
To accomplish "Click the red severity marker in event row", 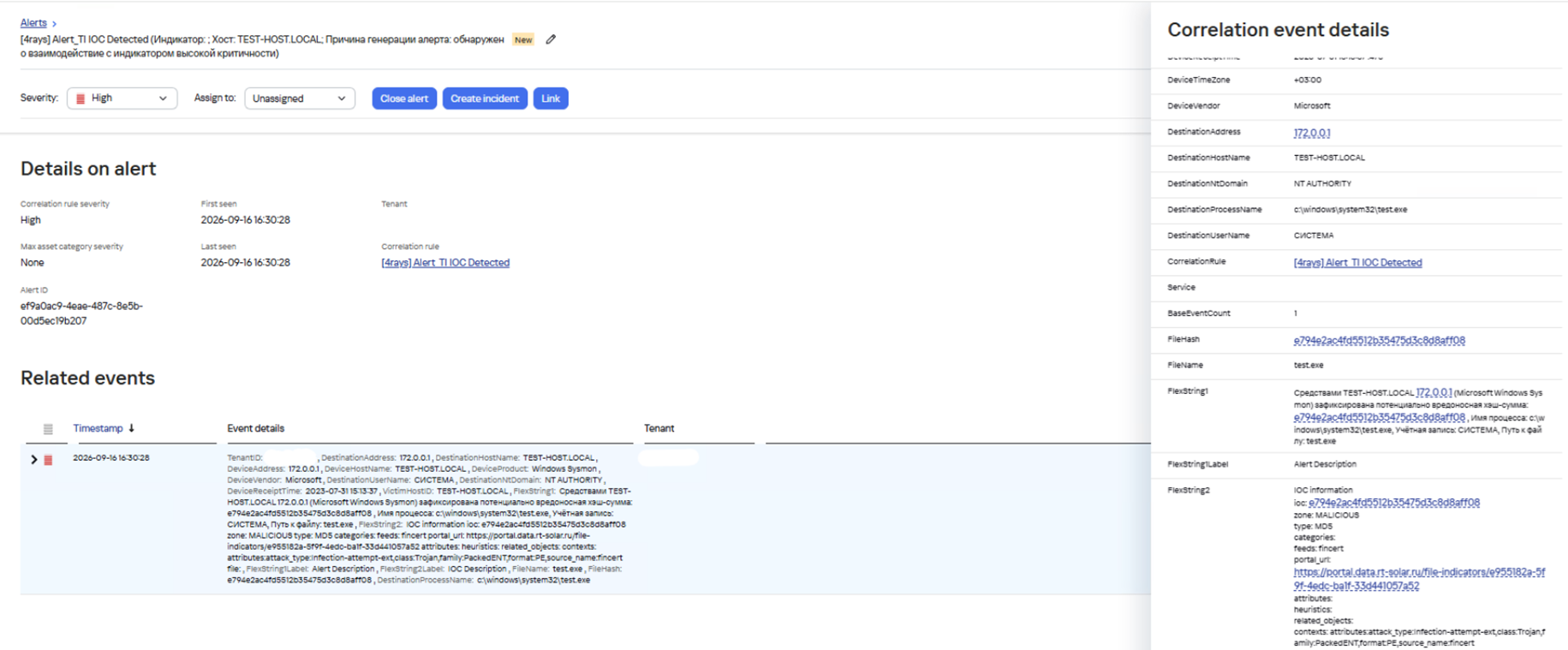I will (49, 460).
